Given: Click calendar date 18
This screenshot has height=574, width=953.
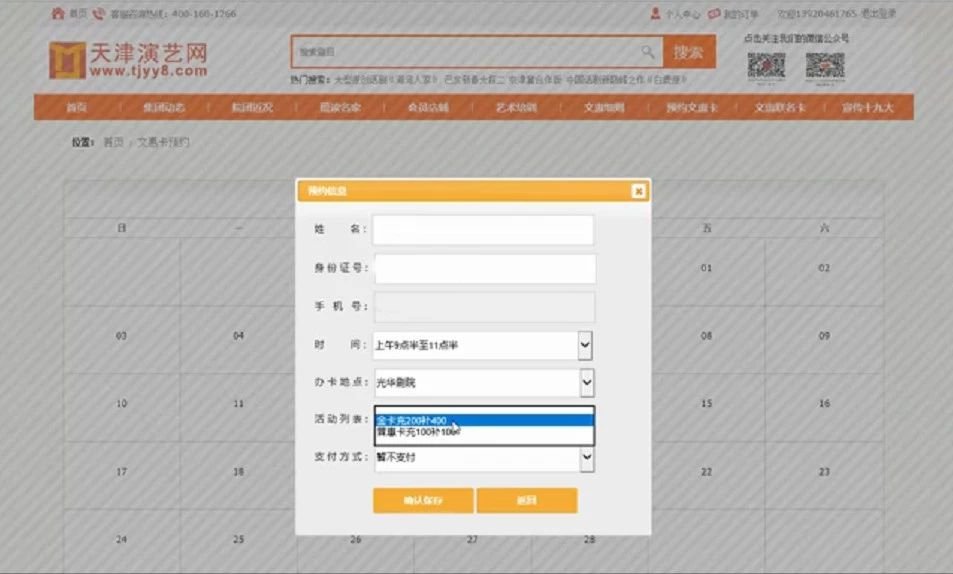Looking at the screenshot, I should coord(238,472).
